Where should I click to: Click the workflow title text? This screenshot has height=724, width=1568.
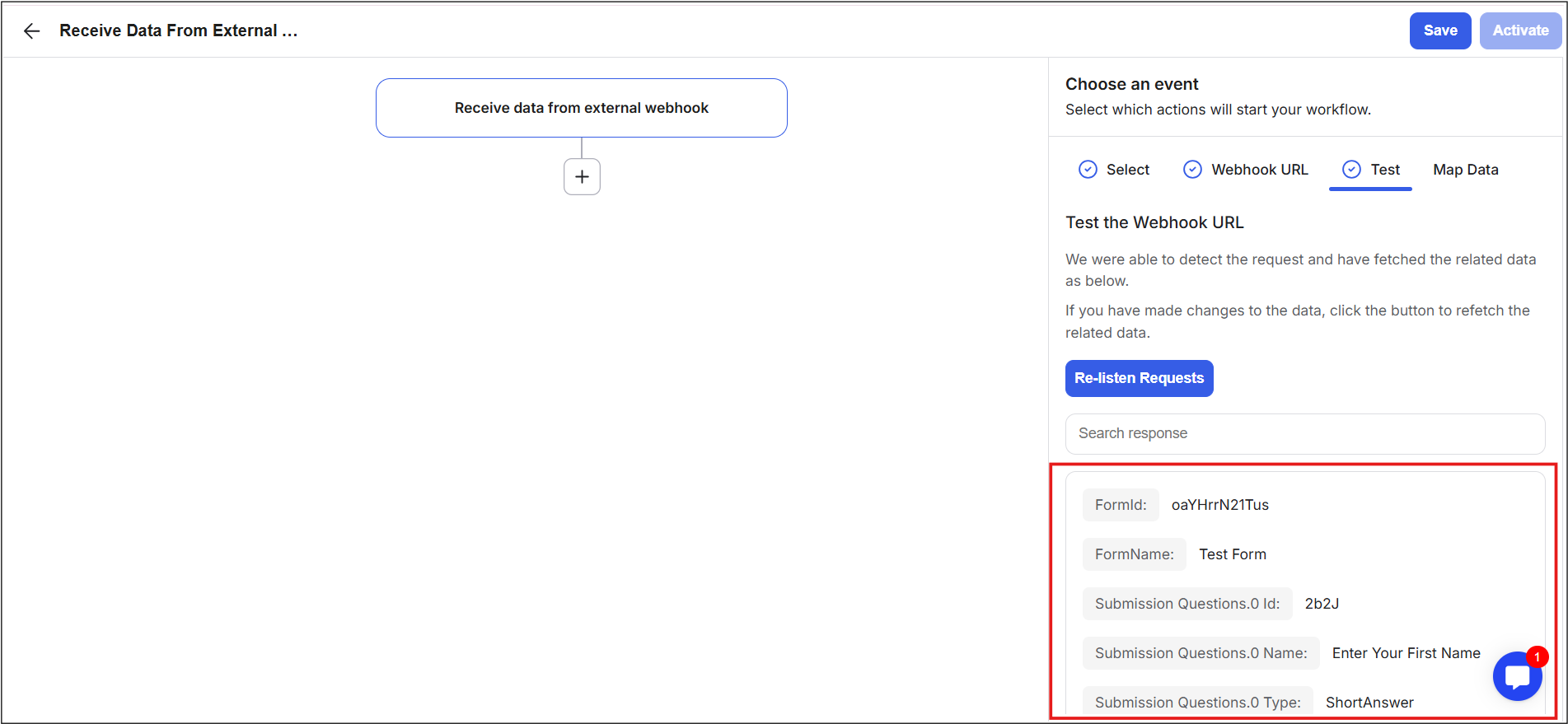[x=178, y=30]
